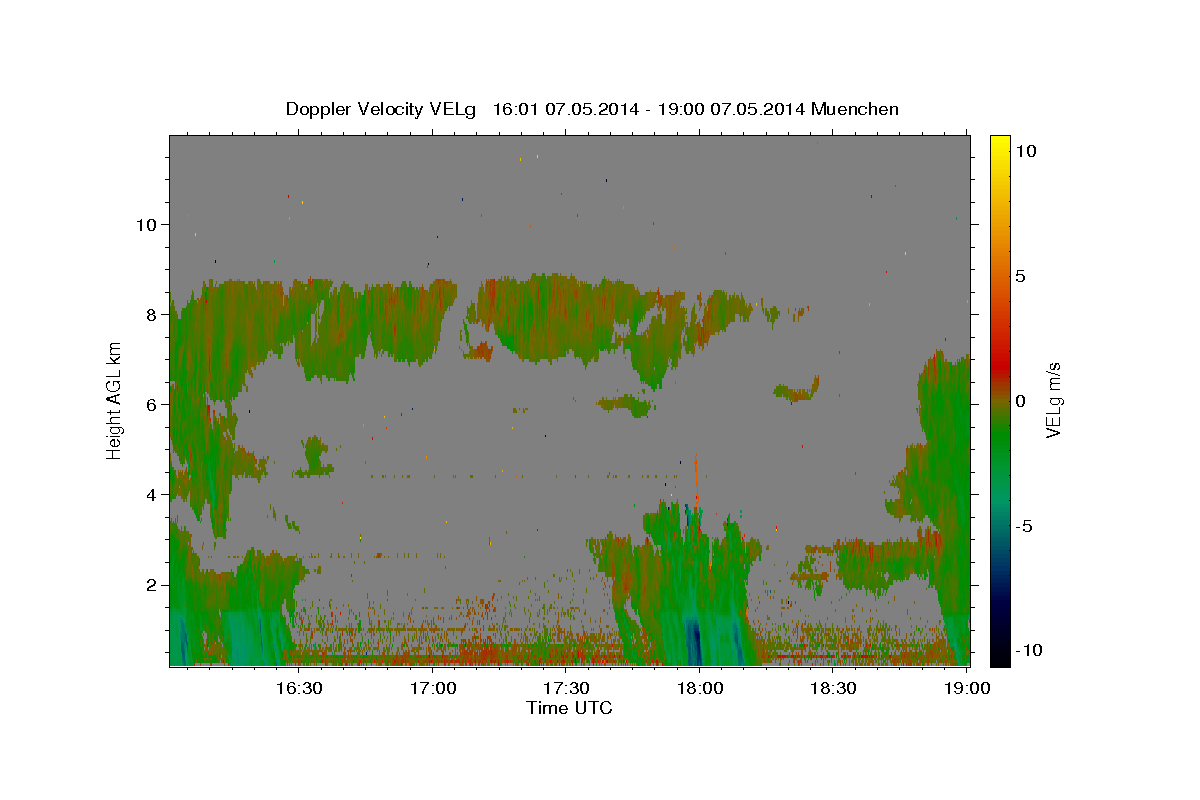Click the 'Time UTC' x-axis label
Viewport: 1200px width, 800px height.
pos(569,708)
